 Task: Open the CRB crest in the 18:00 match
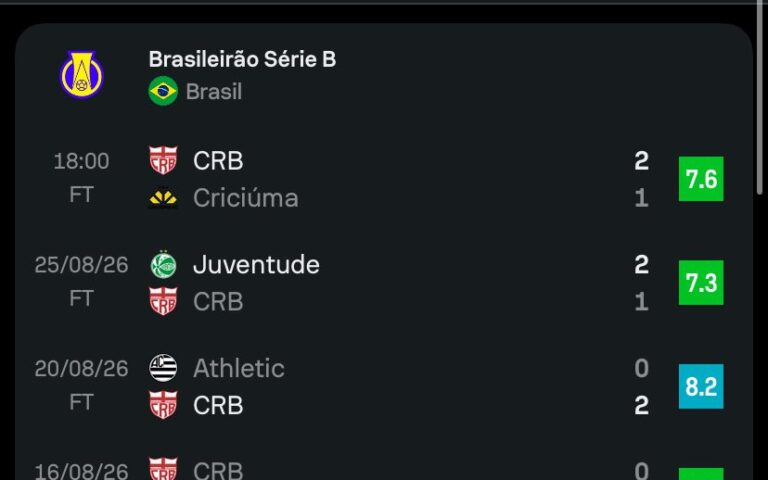click(x=163, y=160)
